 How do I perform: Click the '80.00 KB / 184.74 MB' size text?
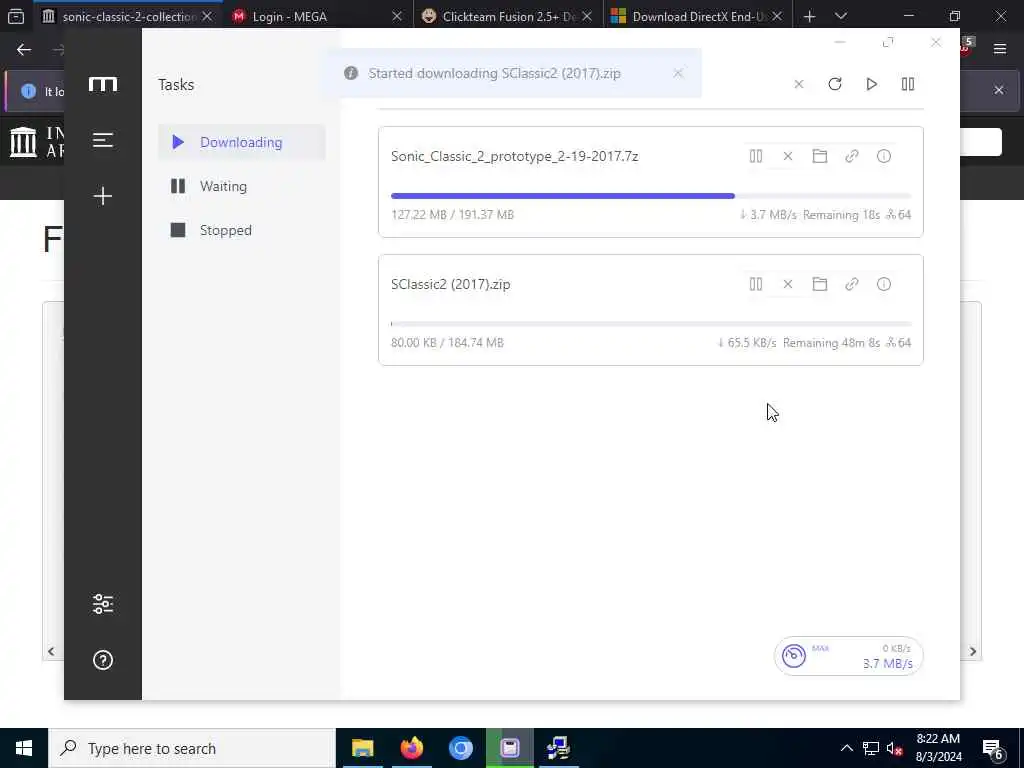(447, 343)
